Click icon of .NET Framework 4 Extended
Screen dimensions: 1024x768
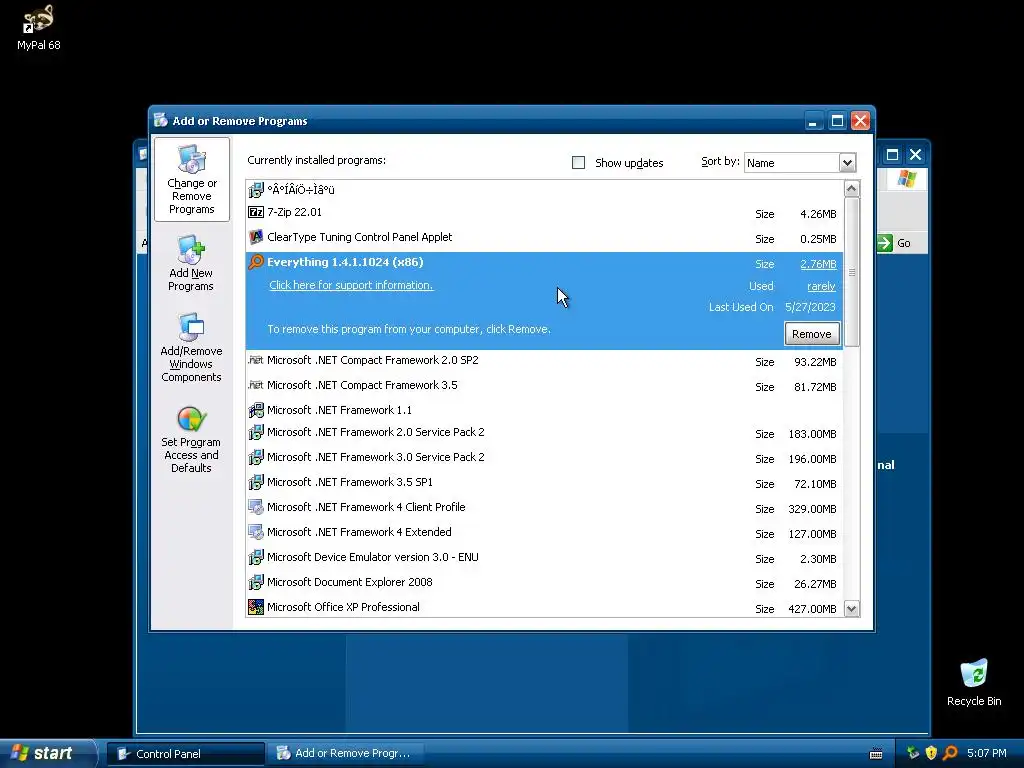[256, 532]
